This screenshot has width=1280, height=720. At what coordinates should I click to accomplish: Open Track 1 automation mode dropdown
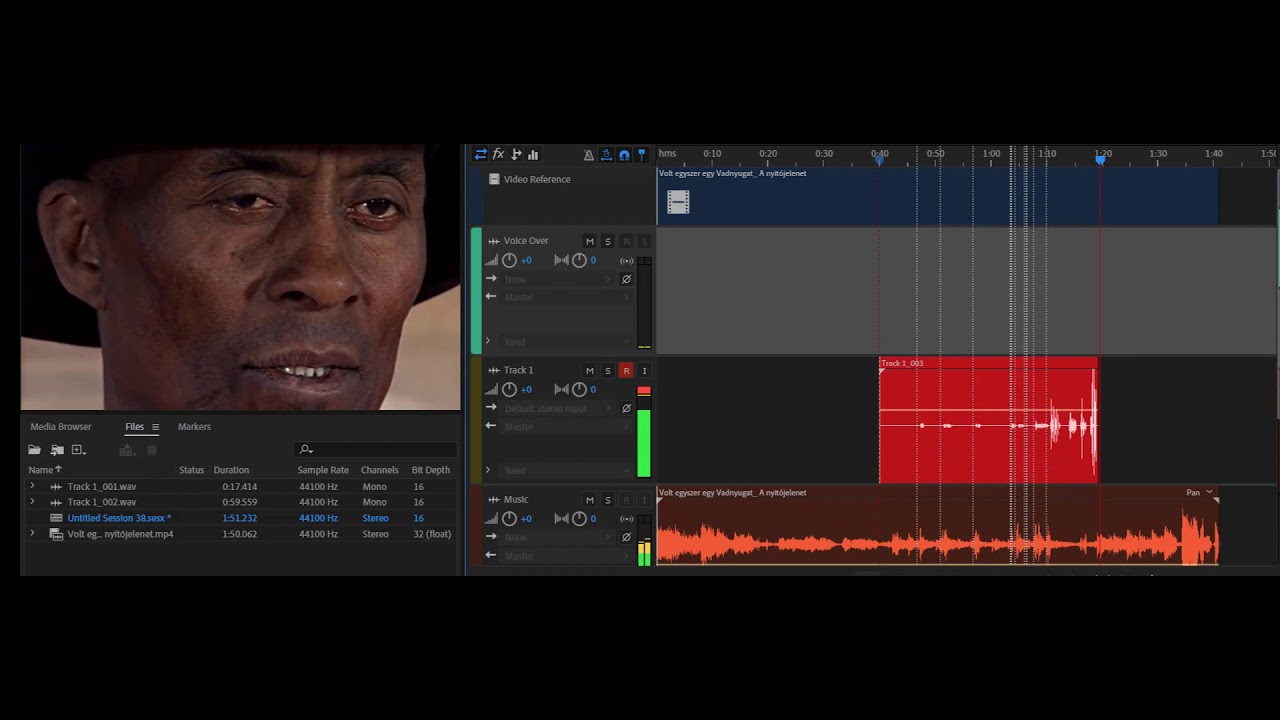565,470
